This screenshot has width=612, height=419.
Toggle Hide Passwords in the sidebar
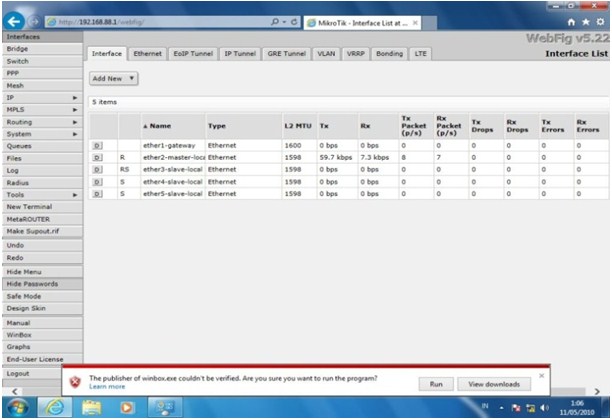point(42,284)
